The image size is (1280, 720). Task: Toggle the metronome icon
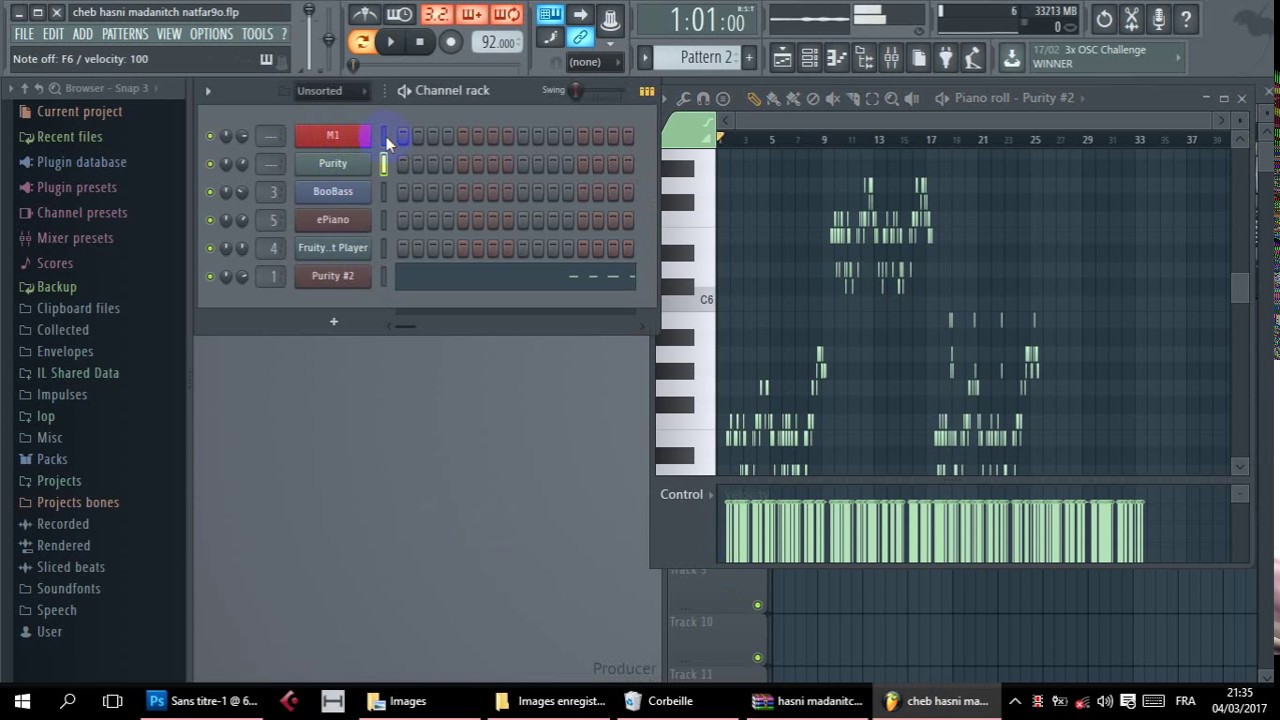click(365, 14)
